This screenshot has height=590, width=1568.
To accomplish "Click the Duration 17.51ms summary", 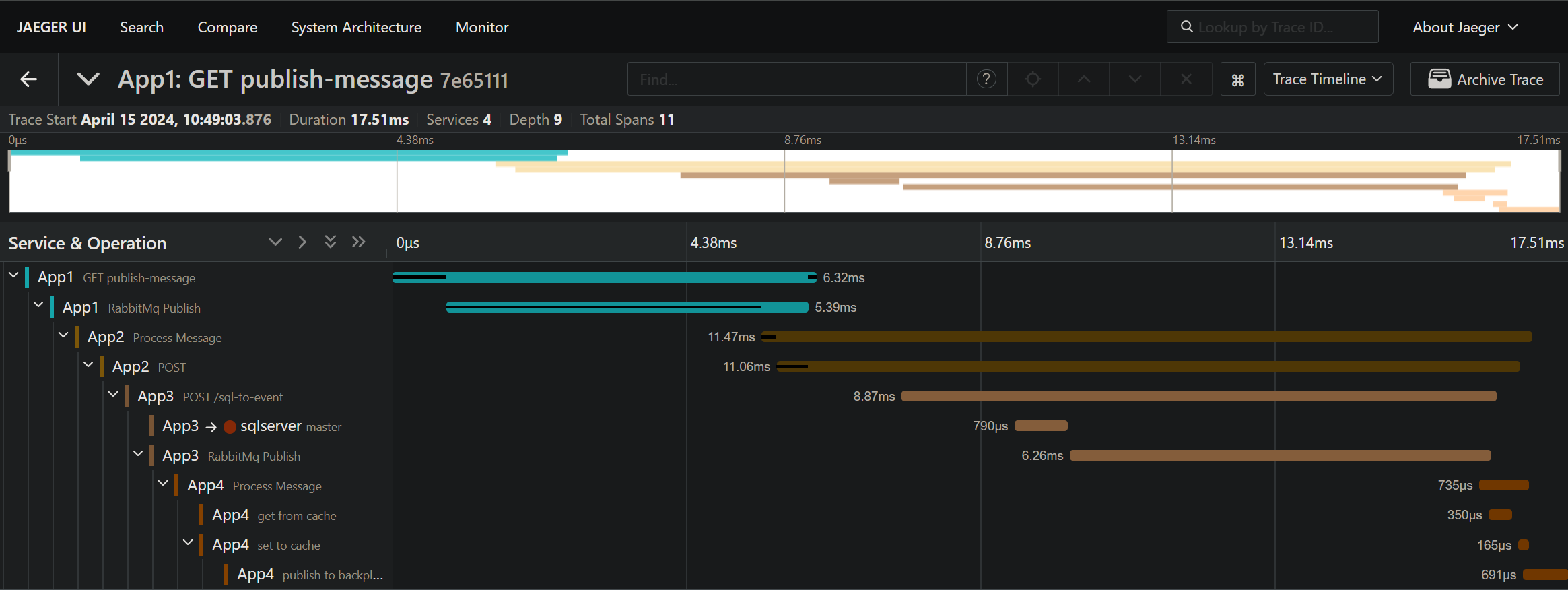I will tap(349, 119).
